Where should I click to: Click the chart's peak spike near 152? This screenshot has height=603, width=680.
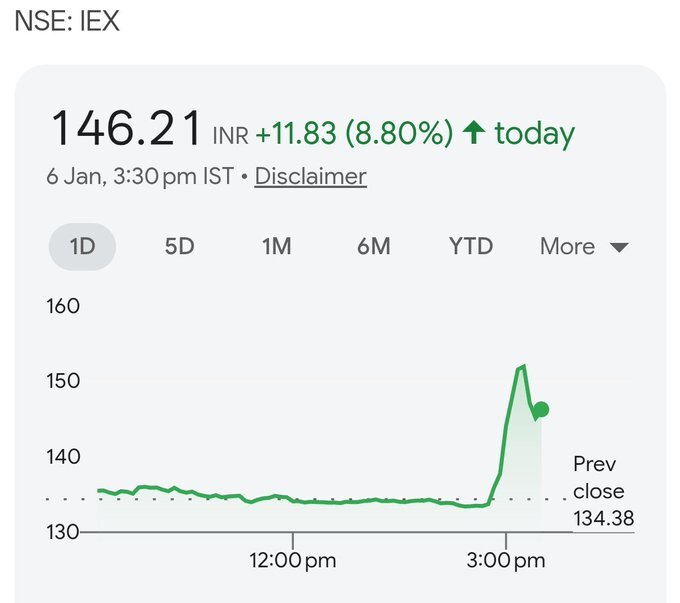click(521, 368)
